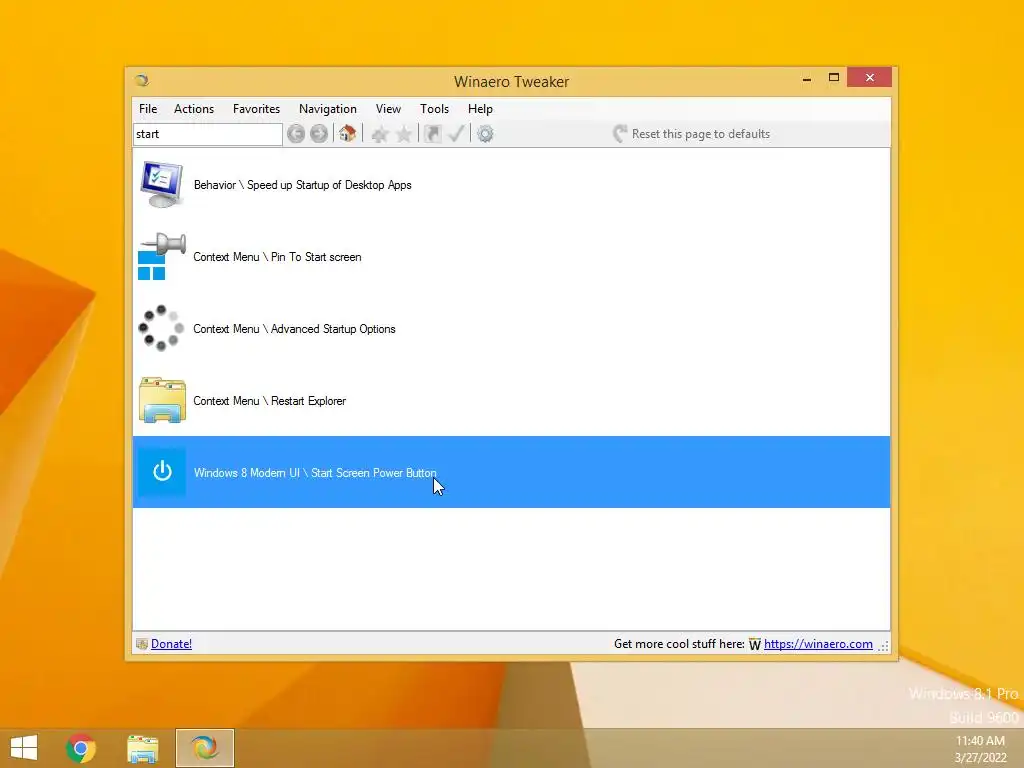
Task: Open the Windows Start button
Action: point(24,748)
